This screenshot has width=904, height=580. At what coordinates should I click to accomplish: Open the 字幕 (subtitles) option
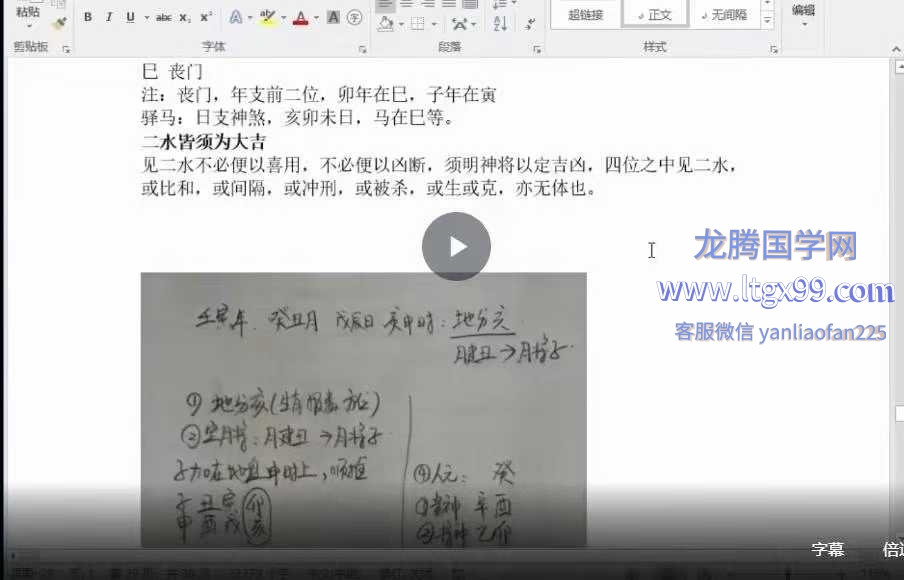pyautogui.click(x=827, y=549)
